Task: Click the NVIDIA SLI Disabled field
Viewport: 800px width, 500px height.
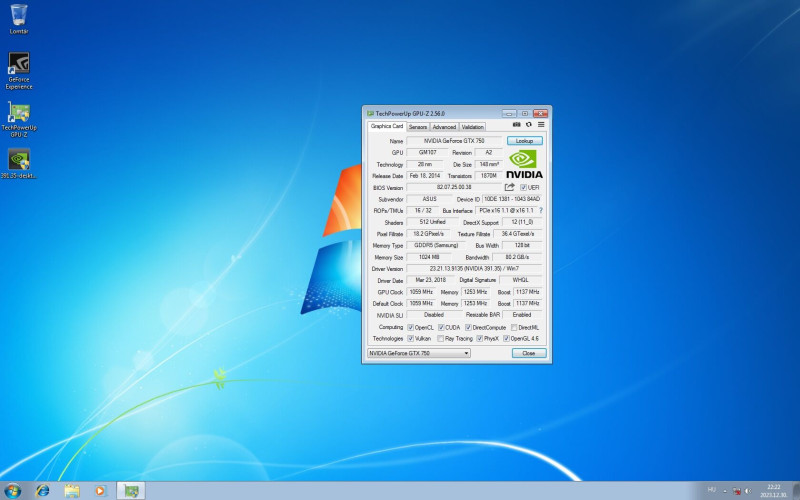Action: pos(434,315)
